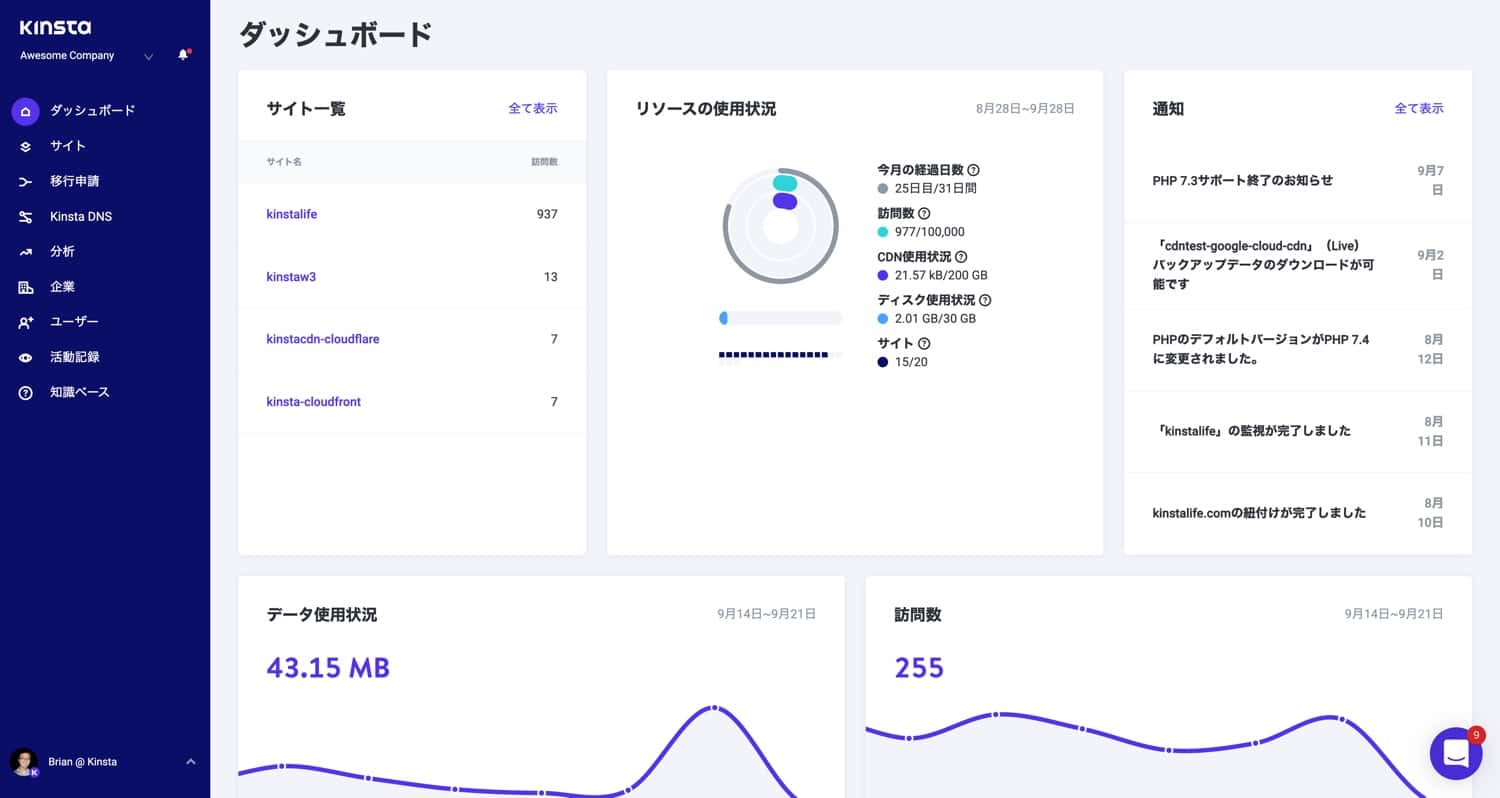This screenshot has width=1500, height=798.
Task: Select 知識ベース in the sidebar menu
Action: [80, 392]
